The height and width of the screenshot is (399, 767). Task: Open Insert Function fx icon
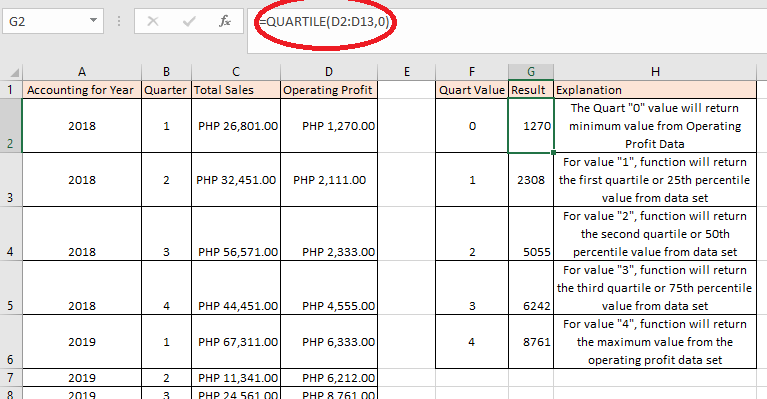click(x=225, y=21)
